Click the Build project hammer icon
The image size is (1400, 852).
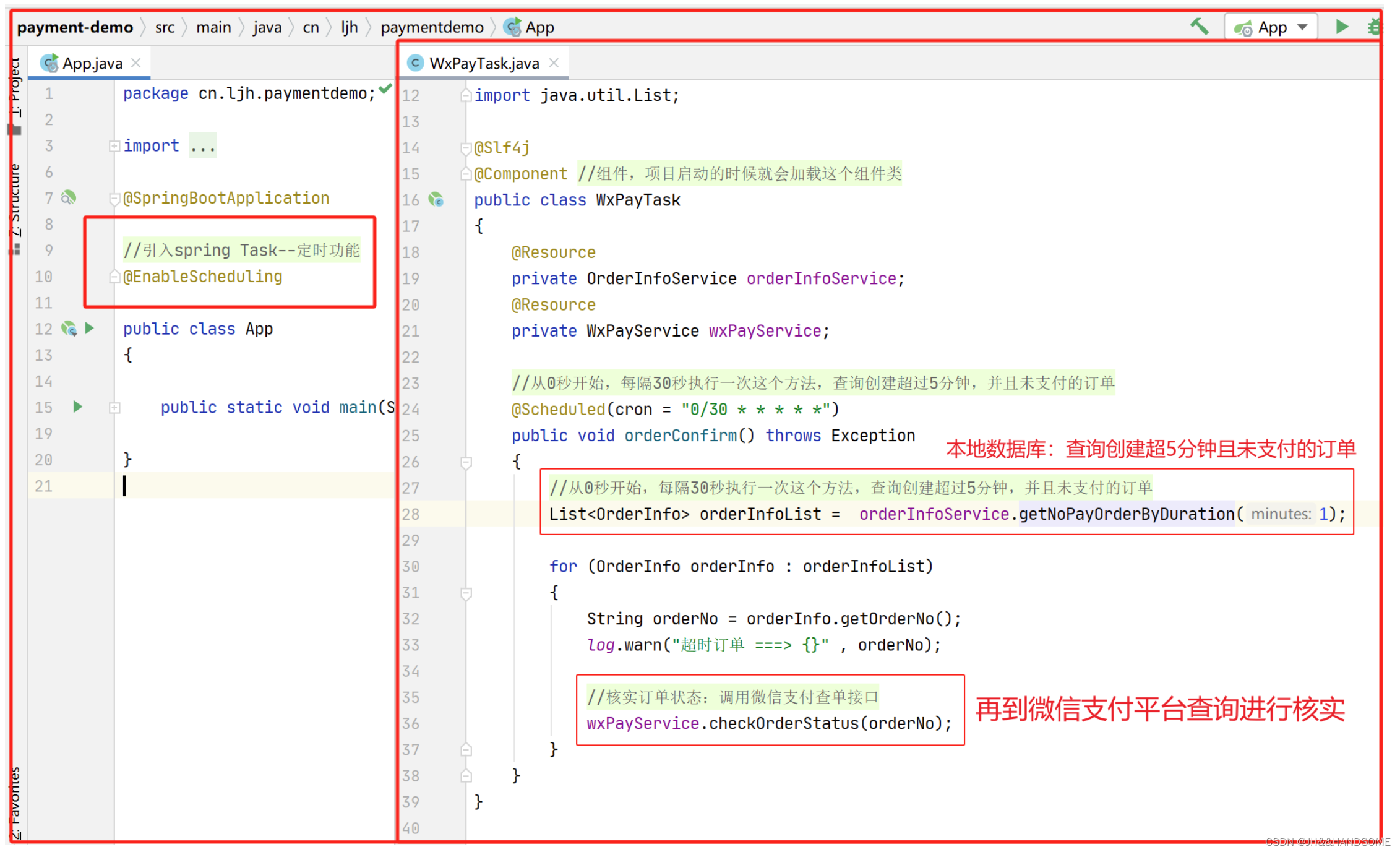(1199, 27)
